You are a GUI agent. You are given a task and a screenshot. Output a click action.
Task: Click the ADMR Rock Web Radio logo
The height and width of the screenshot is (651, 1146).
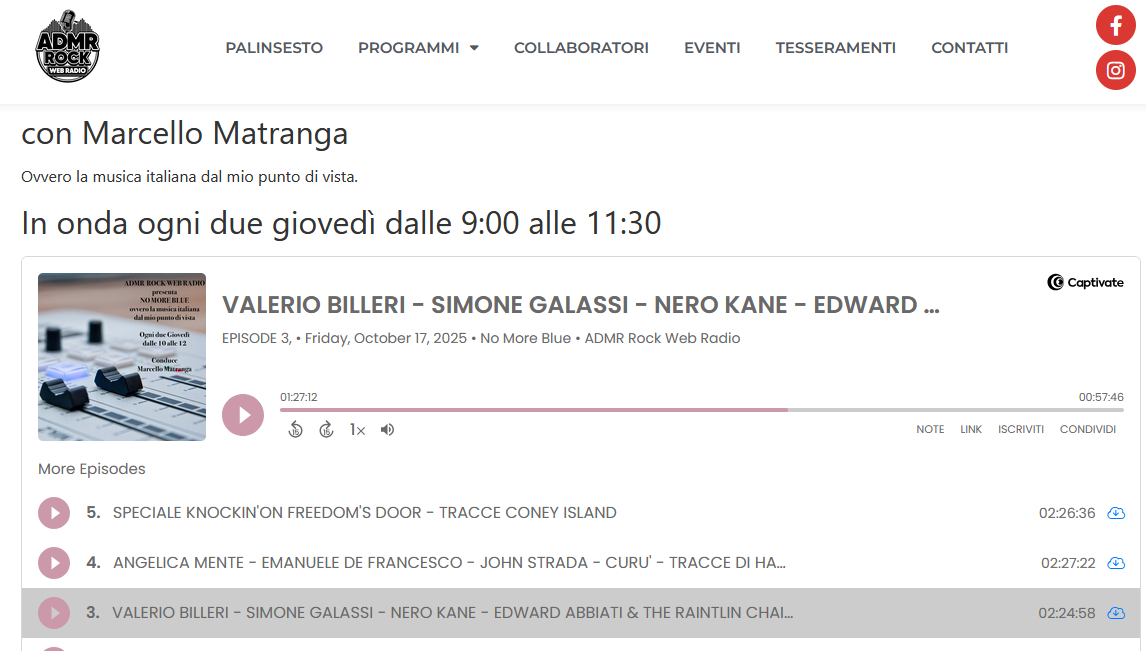[67, 47]
